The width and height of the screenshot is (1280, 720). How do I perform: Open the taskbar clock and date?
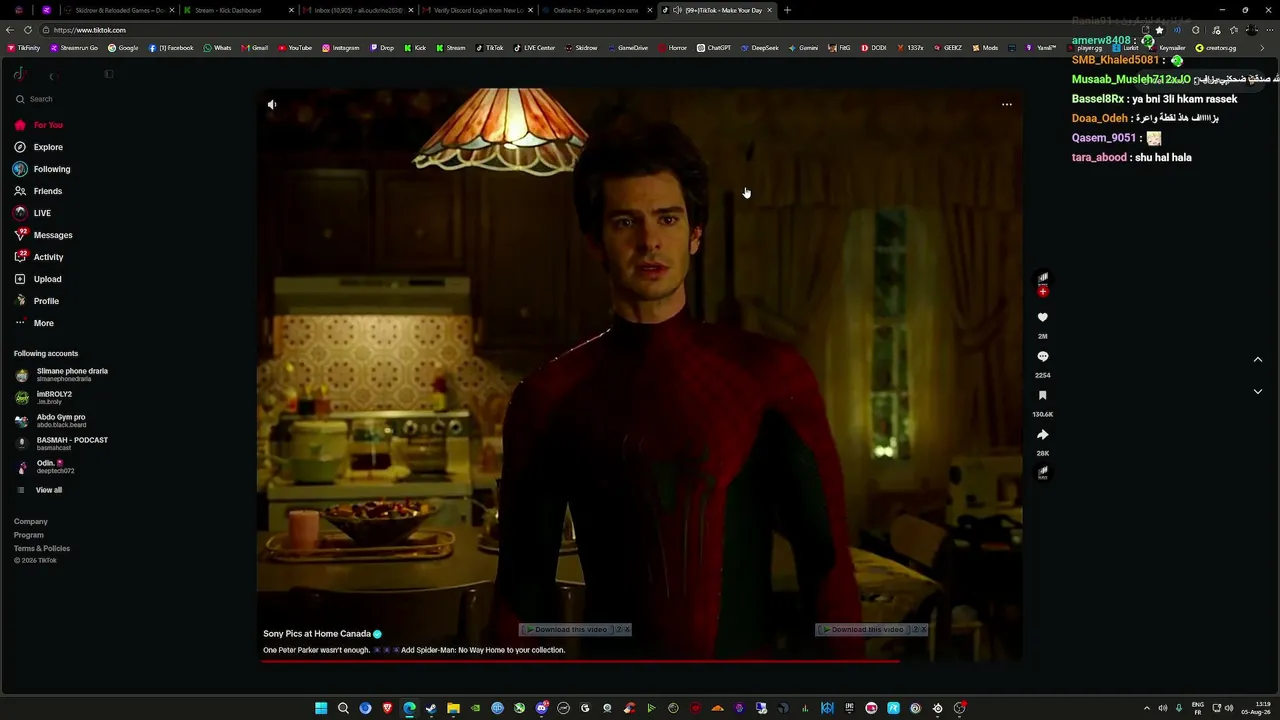(x=1257, y=708)
